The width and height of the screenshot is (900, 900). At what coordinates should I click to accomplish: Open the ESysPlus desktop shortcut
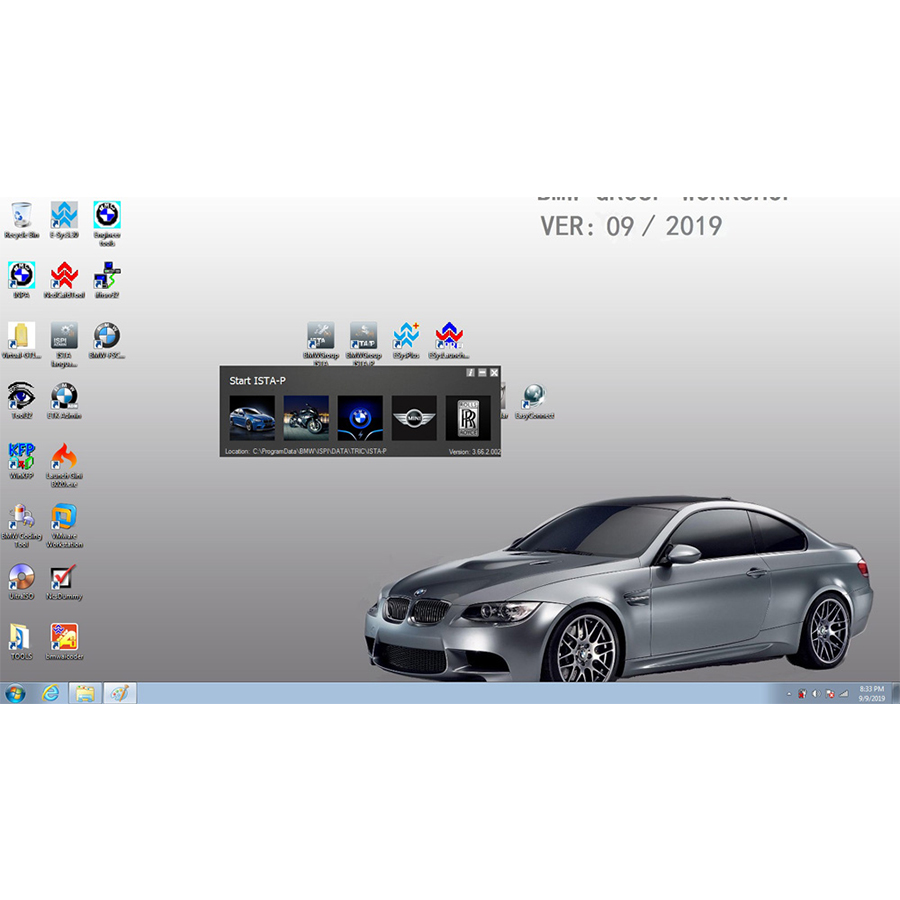(x=406, y=336)
